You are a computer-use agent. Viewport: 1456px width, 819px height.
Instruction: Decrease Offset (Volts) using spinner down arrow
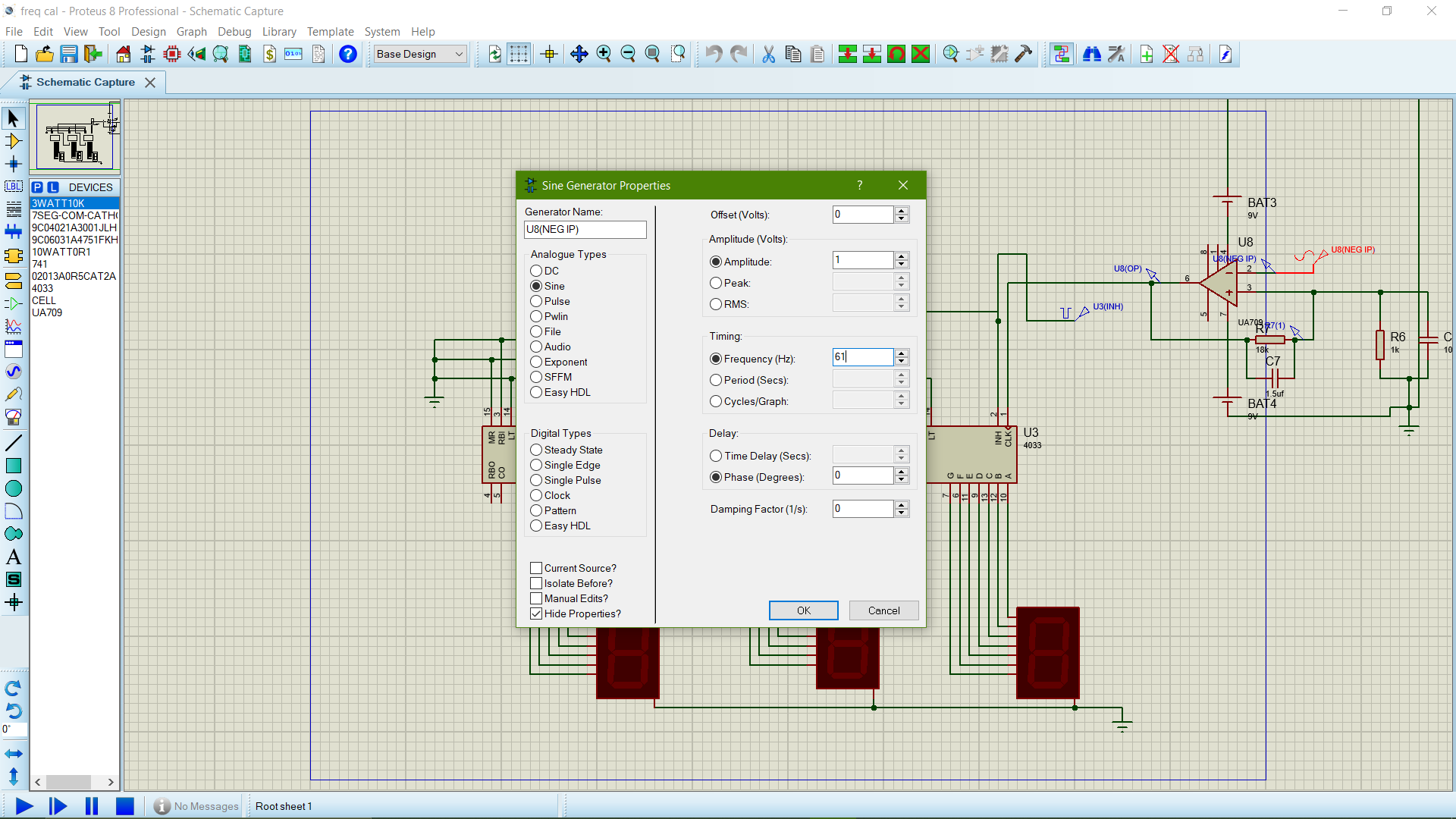(x=902, y=219)
